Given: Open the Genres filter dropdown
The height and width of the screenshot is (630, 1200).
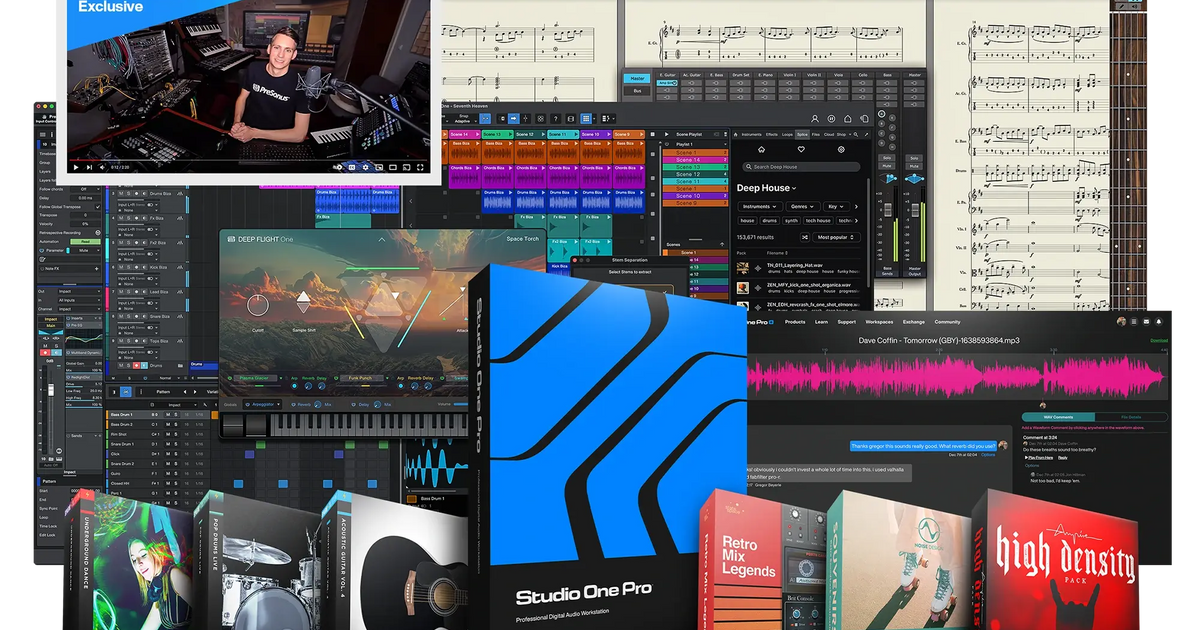Looking at the screenshot, I should 803,207.
